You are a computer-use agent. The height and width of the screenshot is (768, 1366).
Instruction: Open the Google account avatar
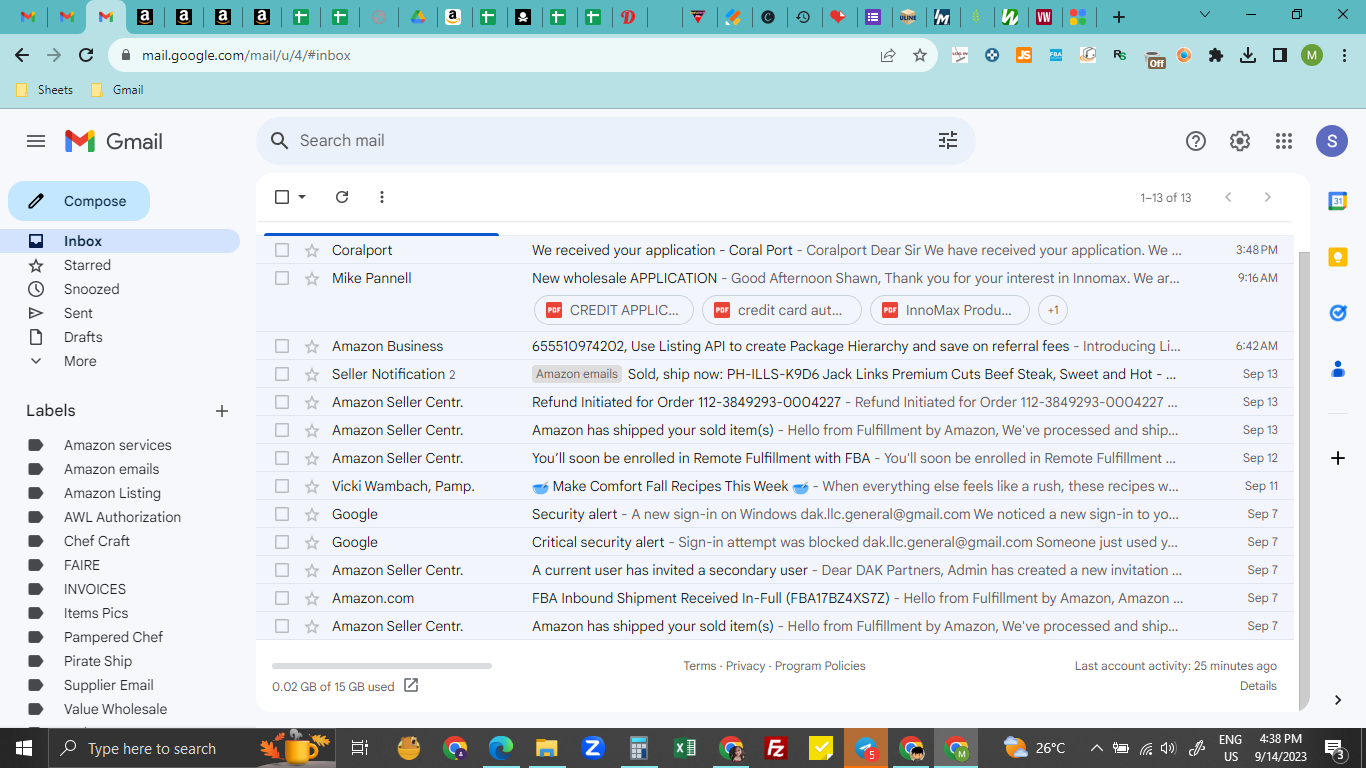(1331, 141)
